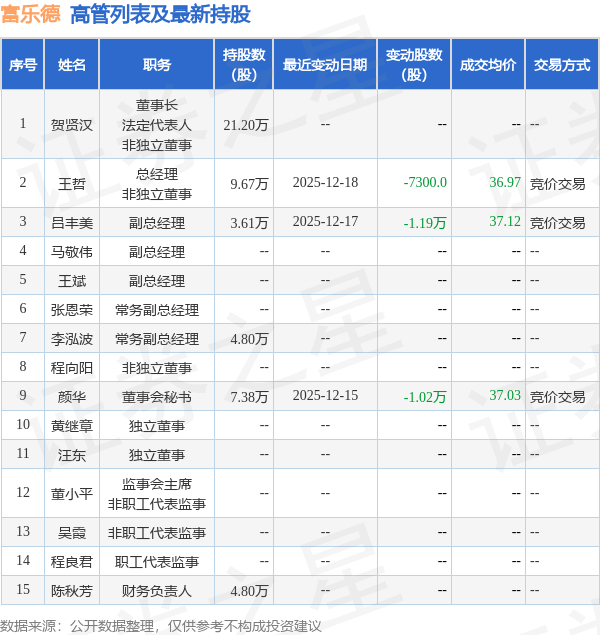
Task: Click the average price 37.03
Action: (505, 395)
